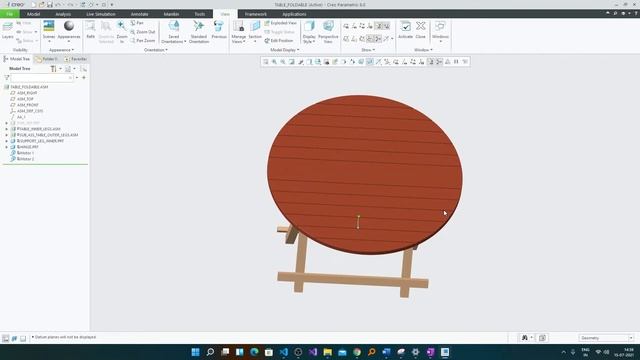This screenshot has height=360, width=640.
Task: Click the Model Tree filter funnel icon
Action: 7,78
